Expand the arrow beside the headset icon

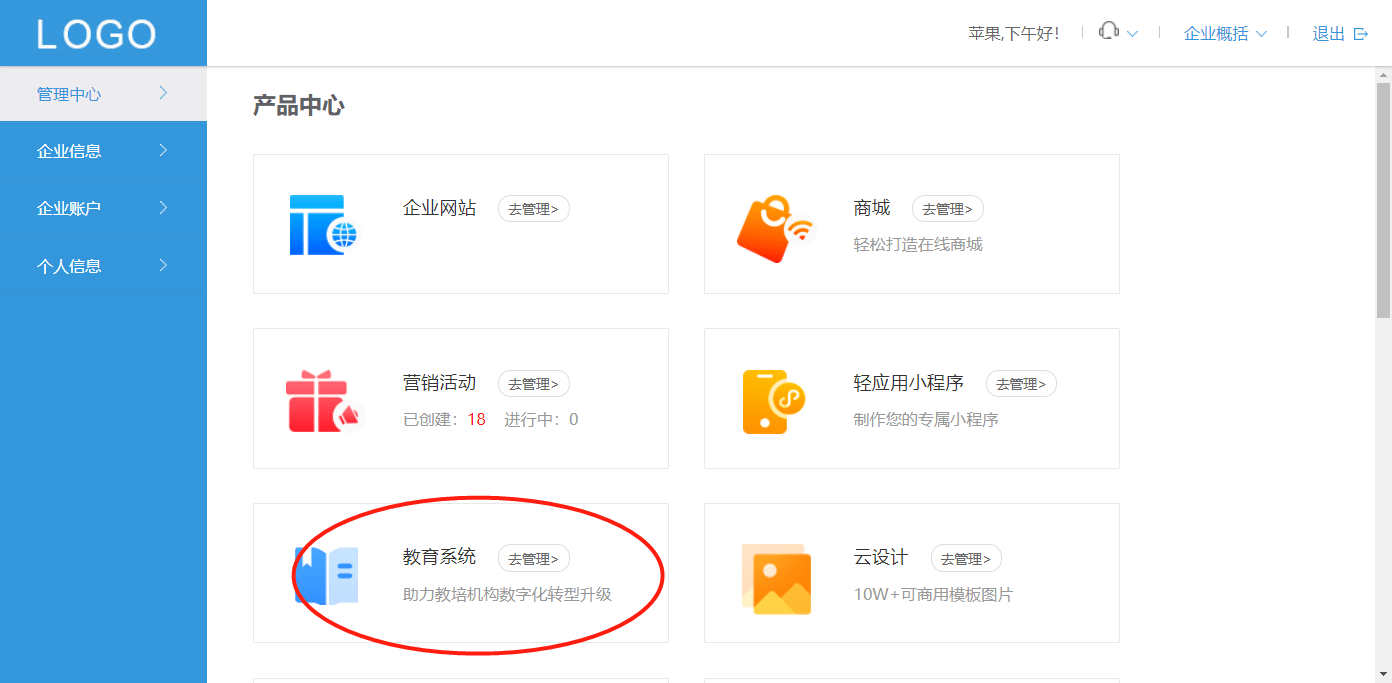pyautogui.click(x=1132, y=34)
